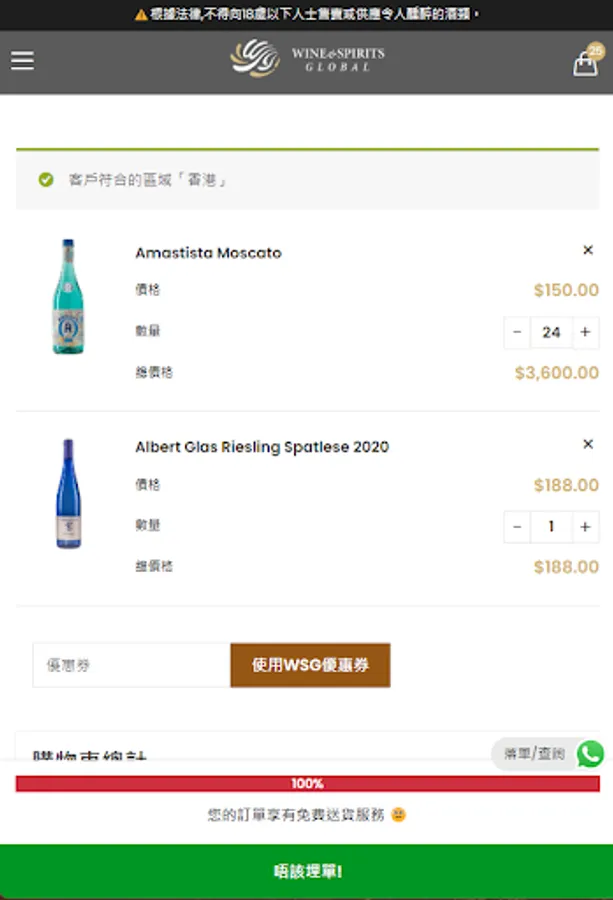Open Albert Glas Riesling Spatlese 2020 link
613x900 pixels.
pos(262,447)
